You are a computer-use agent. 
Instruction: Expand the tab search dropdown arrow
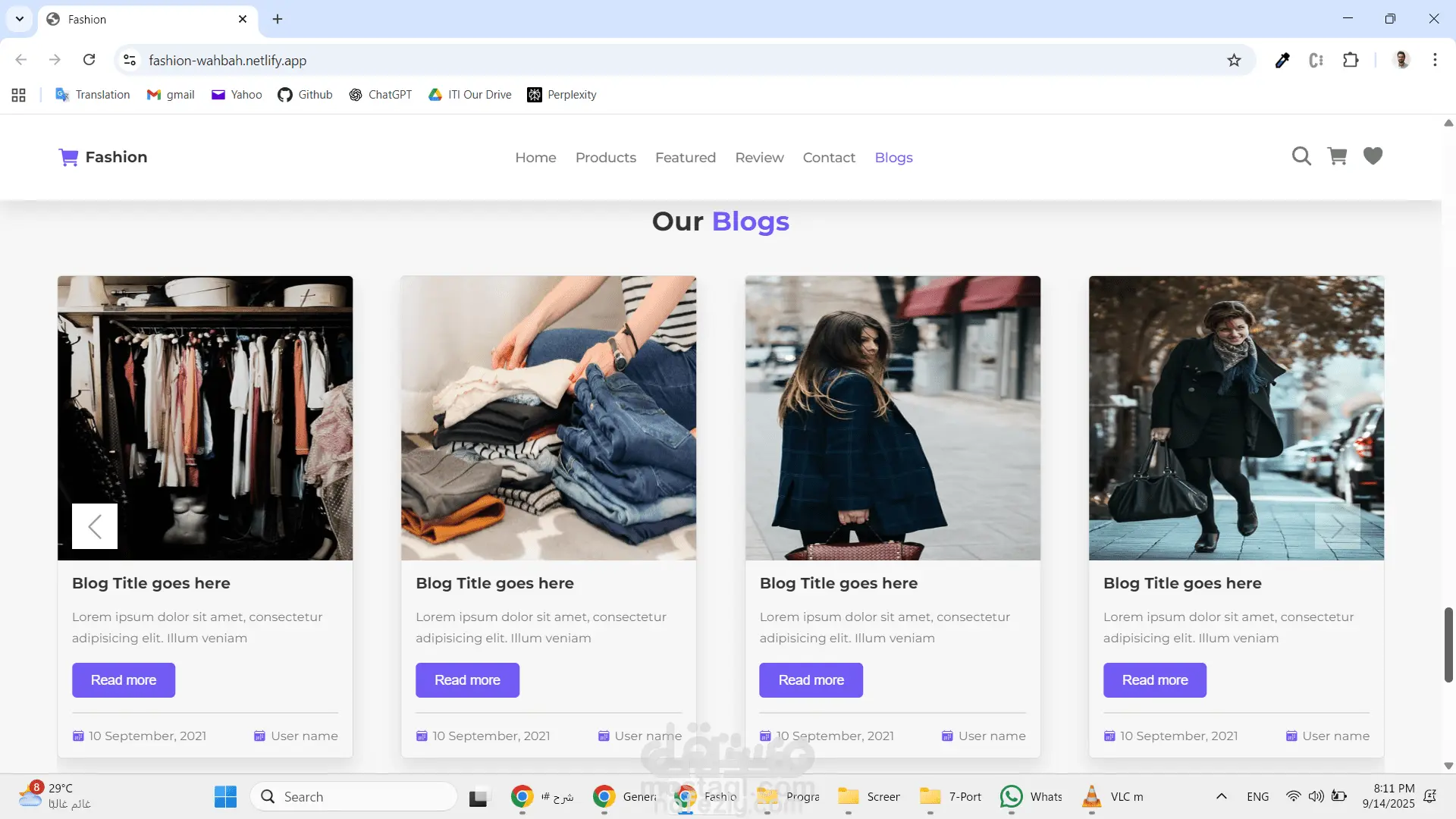[20, 19]
